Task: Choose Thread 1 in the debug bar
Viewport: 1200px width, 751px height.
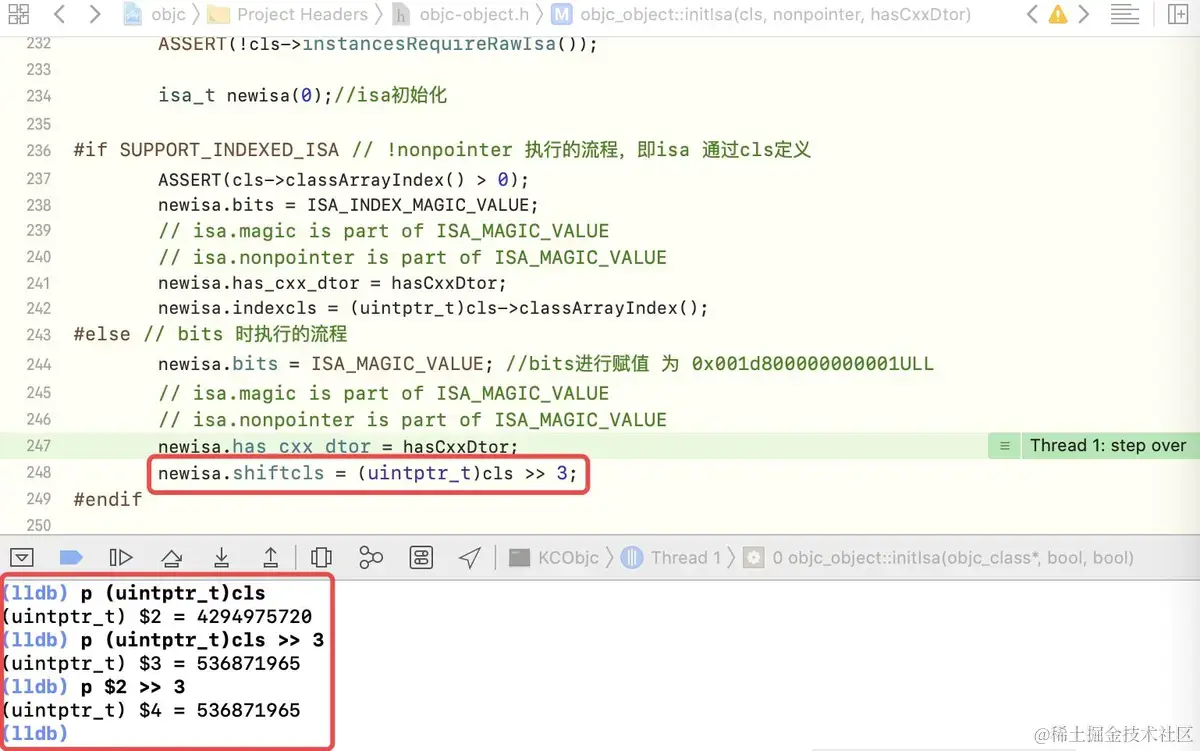Action: [671, 557]
